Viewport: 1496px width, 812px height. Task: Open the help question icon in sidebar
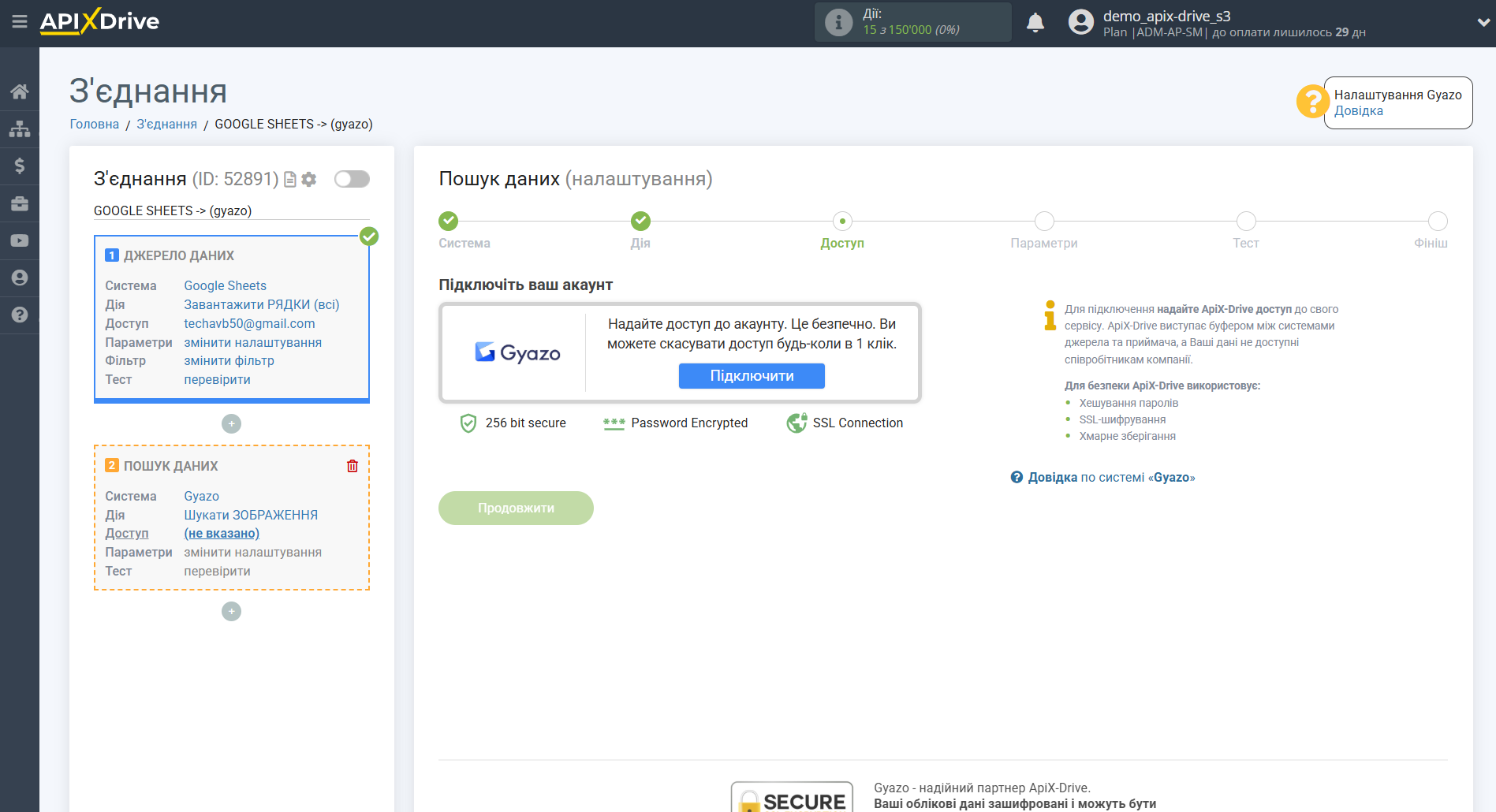[20, 315]
